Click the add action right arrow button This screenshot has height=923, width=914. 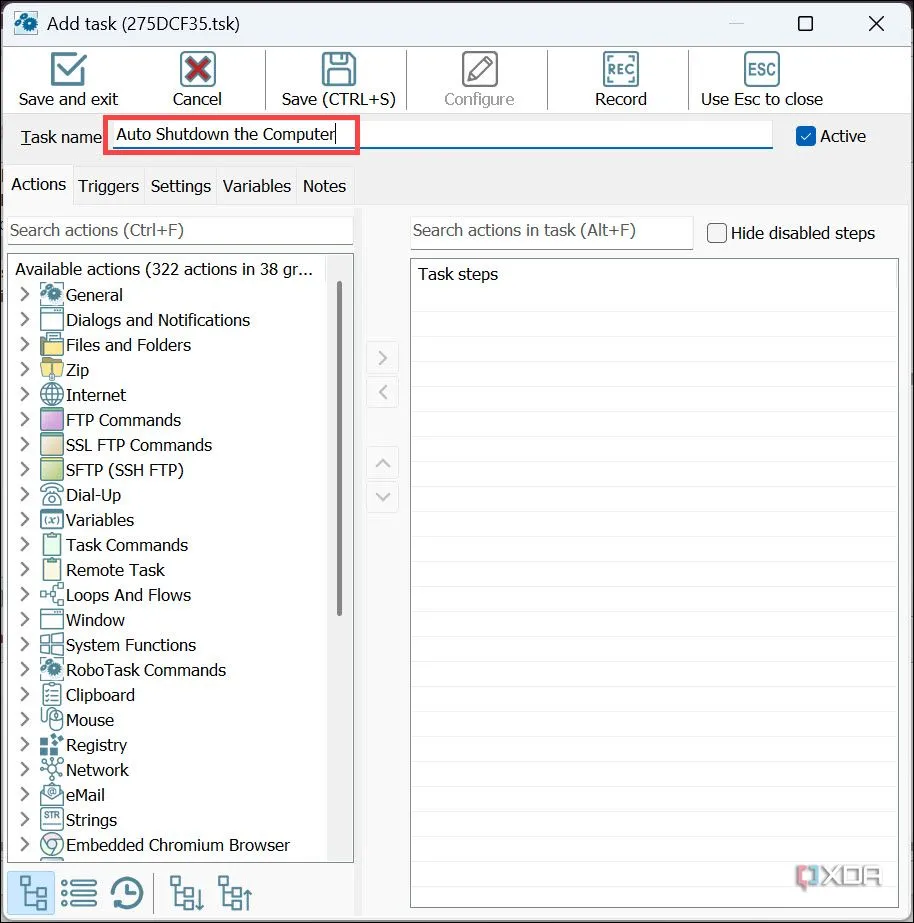[x=383, y=358]
